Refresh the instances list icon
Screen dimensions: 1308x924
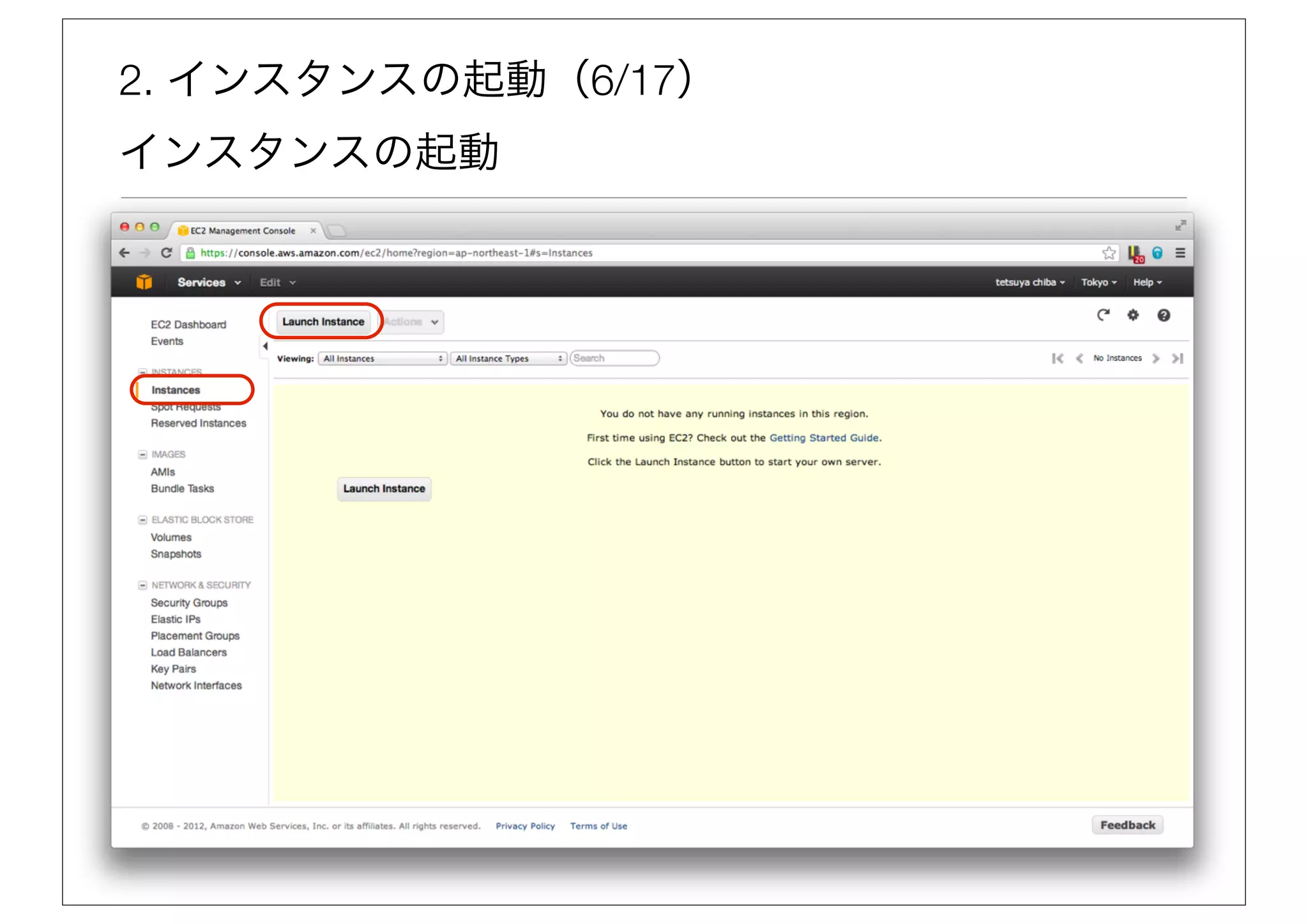(x=1103, y=315)
